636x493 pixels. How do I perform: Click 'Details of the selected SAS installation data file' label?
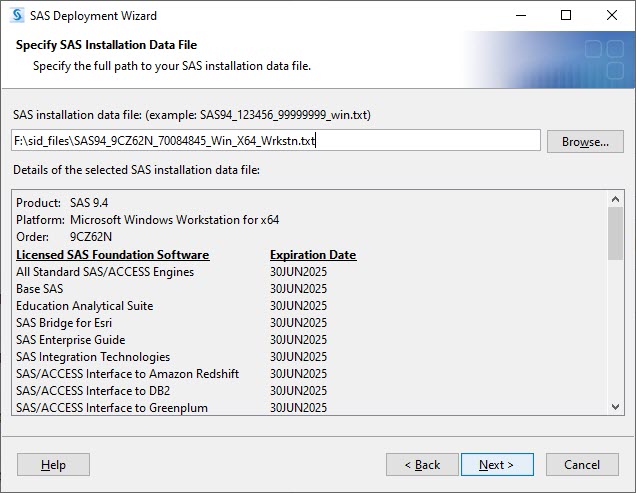[x=136, y=170]
